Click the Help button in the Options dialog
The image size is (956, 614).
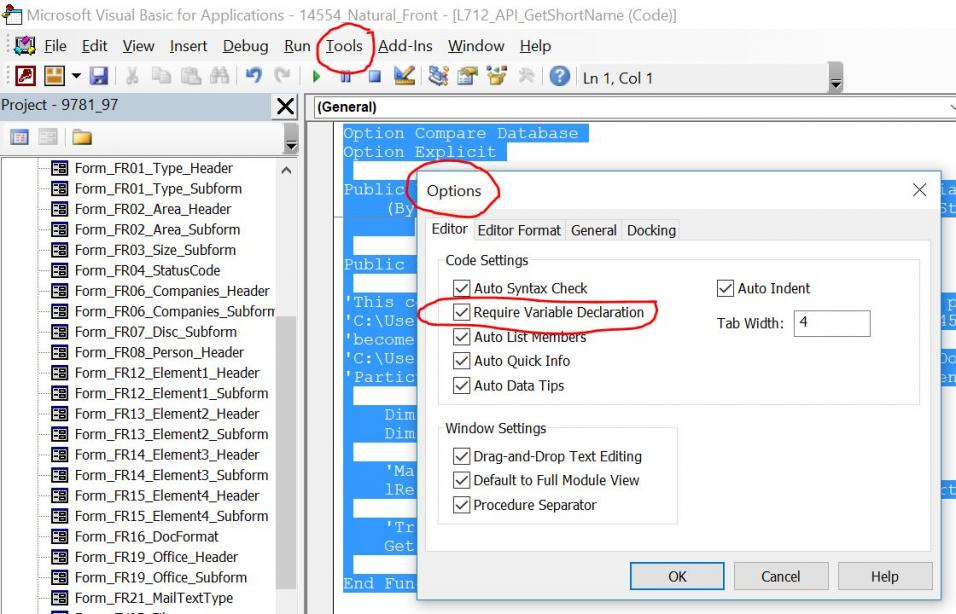tap(885, 576)
